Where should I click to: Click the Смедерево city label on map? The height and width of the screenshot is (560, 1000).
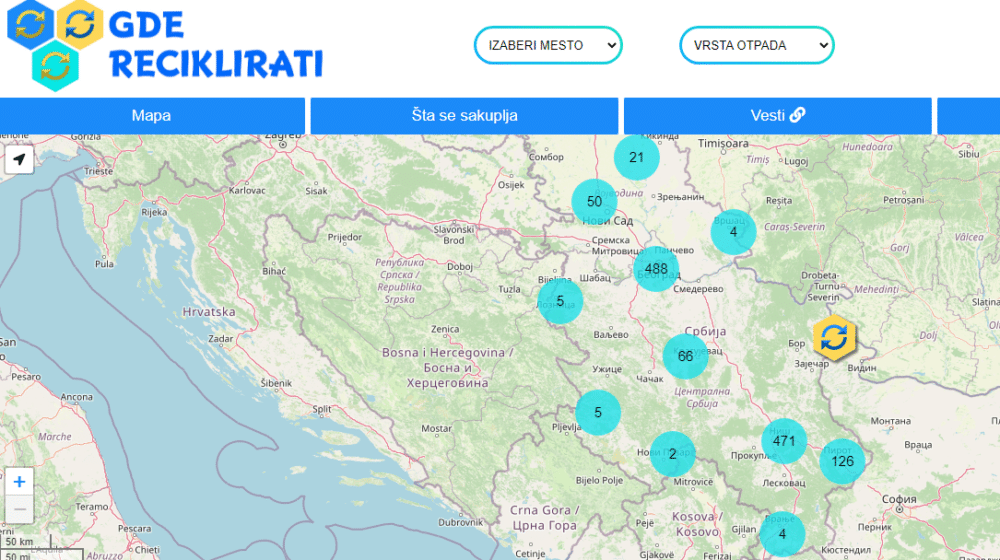(x=698, y=289)
